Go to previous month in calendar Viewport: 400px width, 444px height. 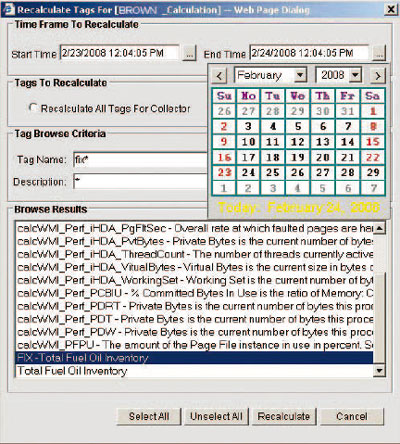(219, 76)
